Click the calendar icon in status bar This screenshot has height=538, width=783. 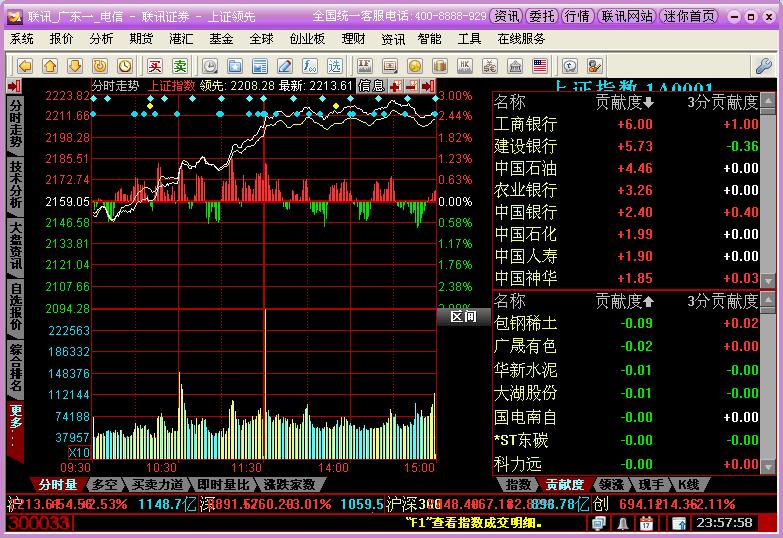[646, 523]
